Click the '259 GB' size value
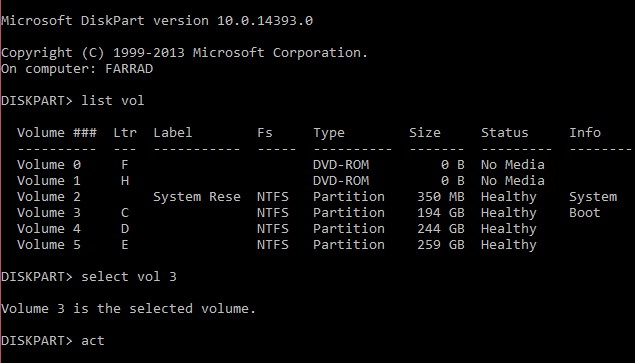The image size is (635, 363). (x=441, y=245)
